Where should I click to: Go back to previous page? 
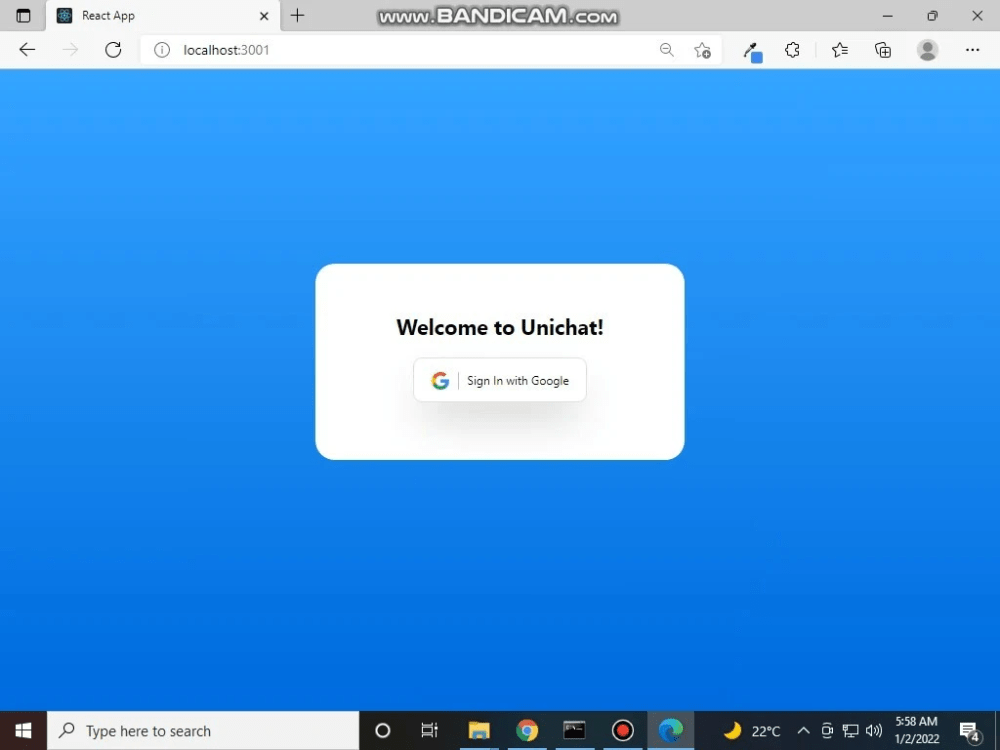27,50
